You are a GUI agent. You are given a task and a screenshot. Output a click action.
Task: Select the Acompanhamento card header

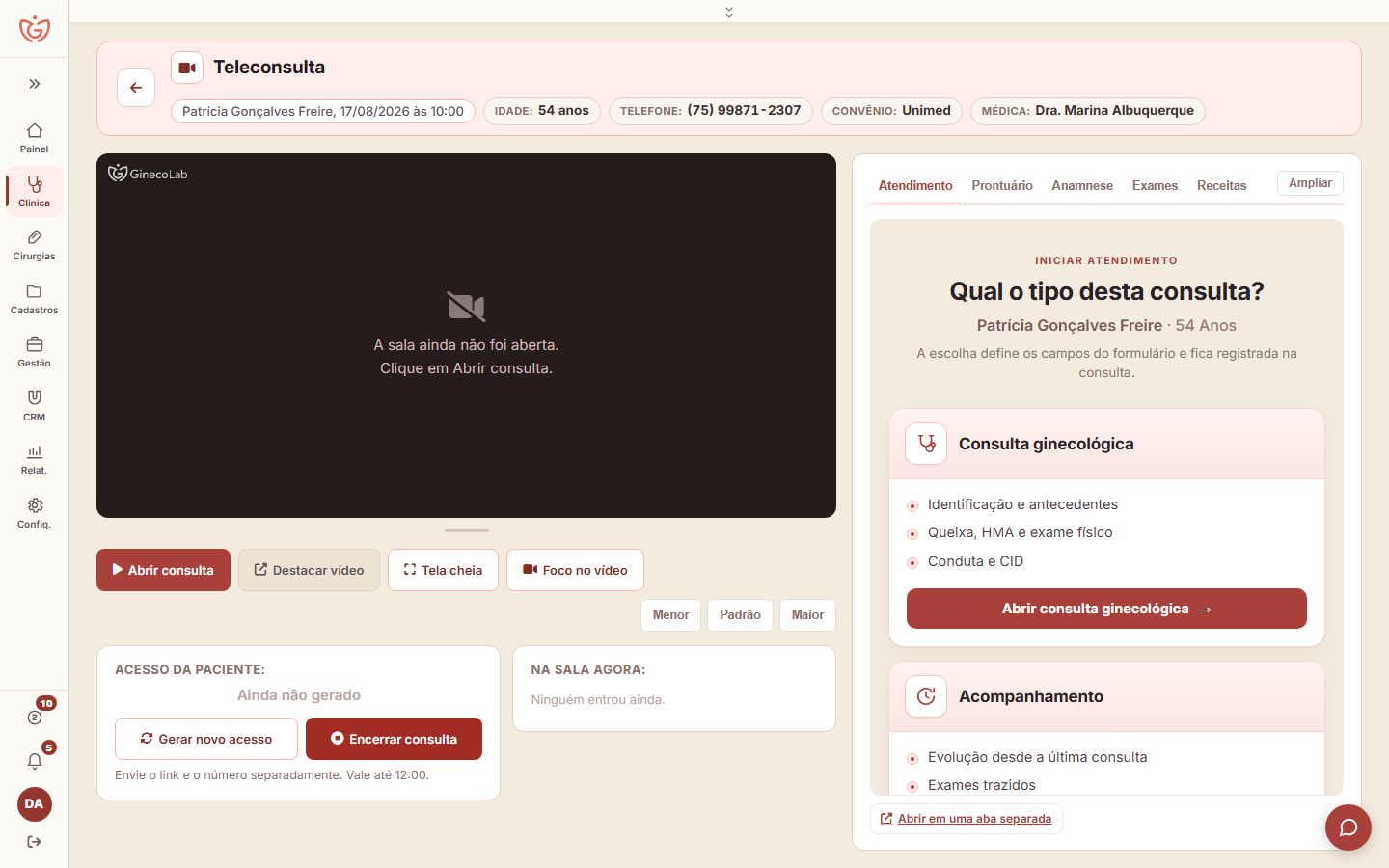point(1106,696)
